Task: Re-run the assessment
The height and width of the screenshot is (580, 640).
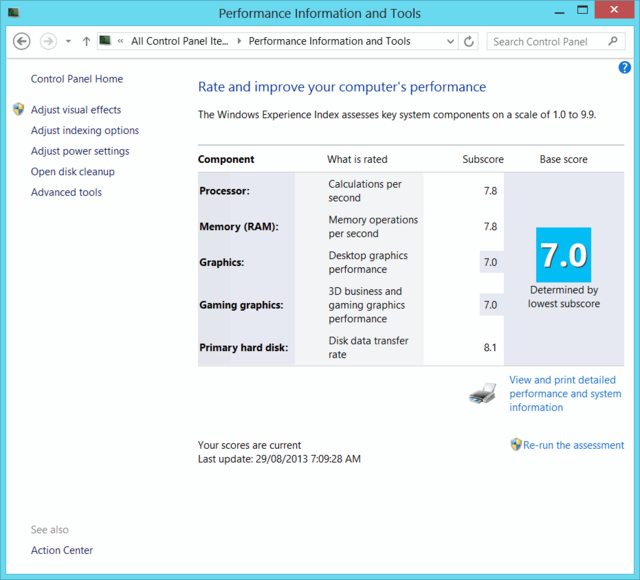Action: [573, 445]
